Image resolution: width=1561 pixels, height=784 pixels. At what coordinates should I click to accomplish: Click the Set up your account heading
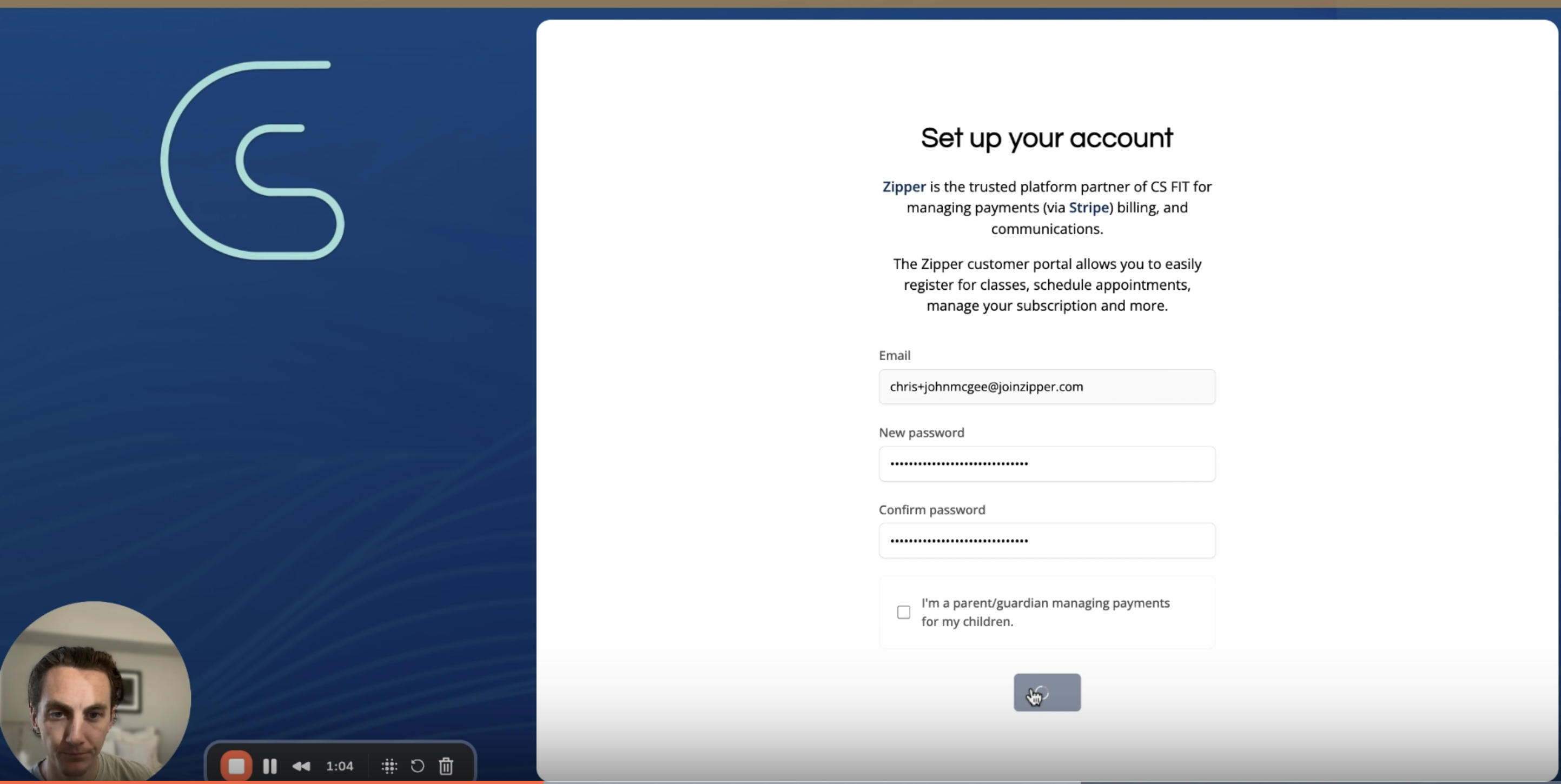pos(1047,138)
